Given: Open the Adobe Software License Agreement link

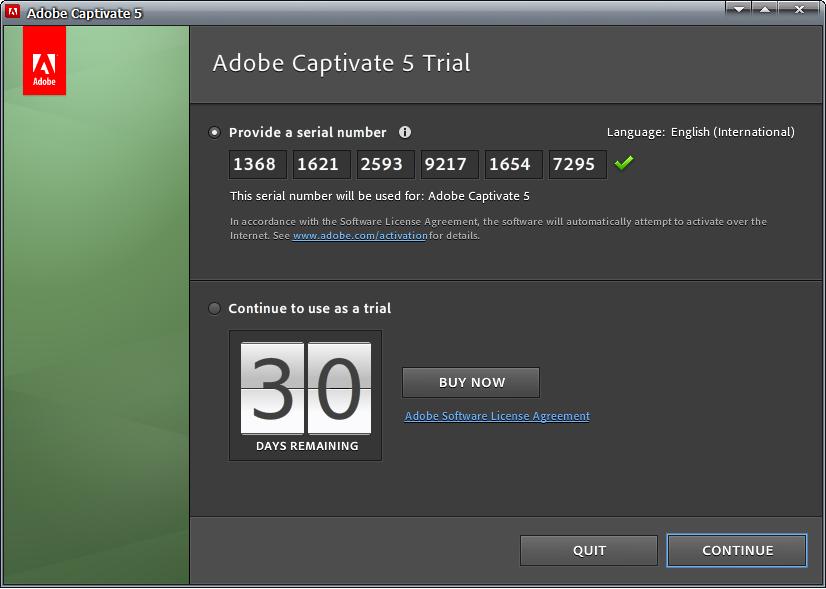Looking at the screenshot, I should (496, 416).
